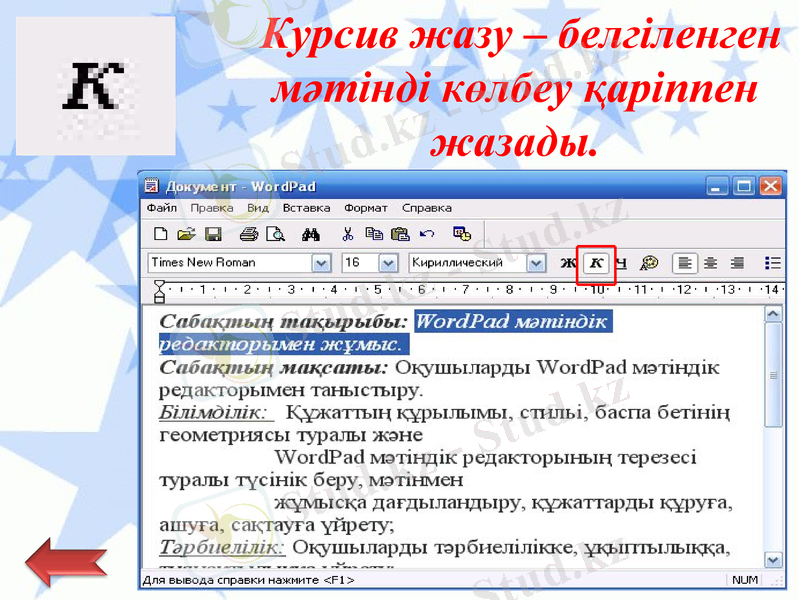Open the Правка menu
Viewport: 799px width, 600px height.
coord(211,208)
